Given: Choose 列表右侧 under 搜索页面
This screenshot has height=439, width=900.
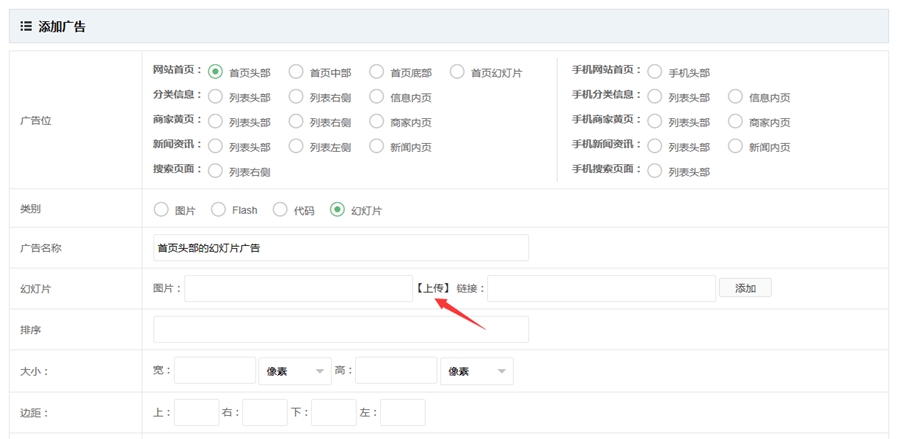Looking at the screenshot, I should 215,171.
